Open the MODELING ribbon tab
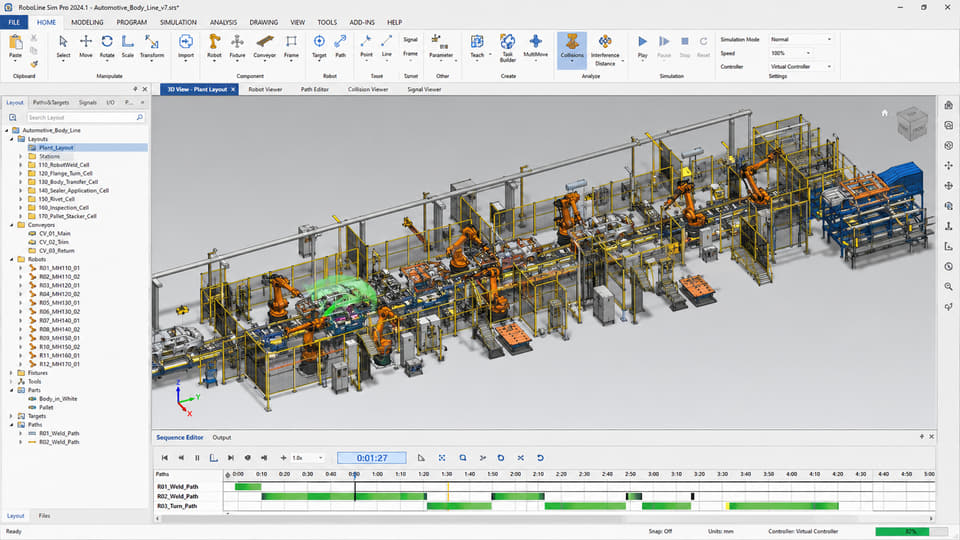The height and width of the screenshot is (540, 960). tap(87, 22)
